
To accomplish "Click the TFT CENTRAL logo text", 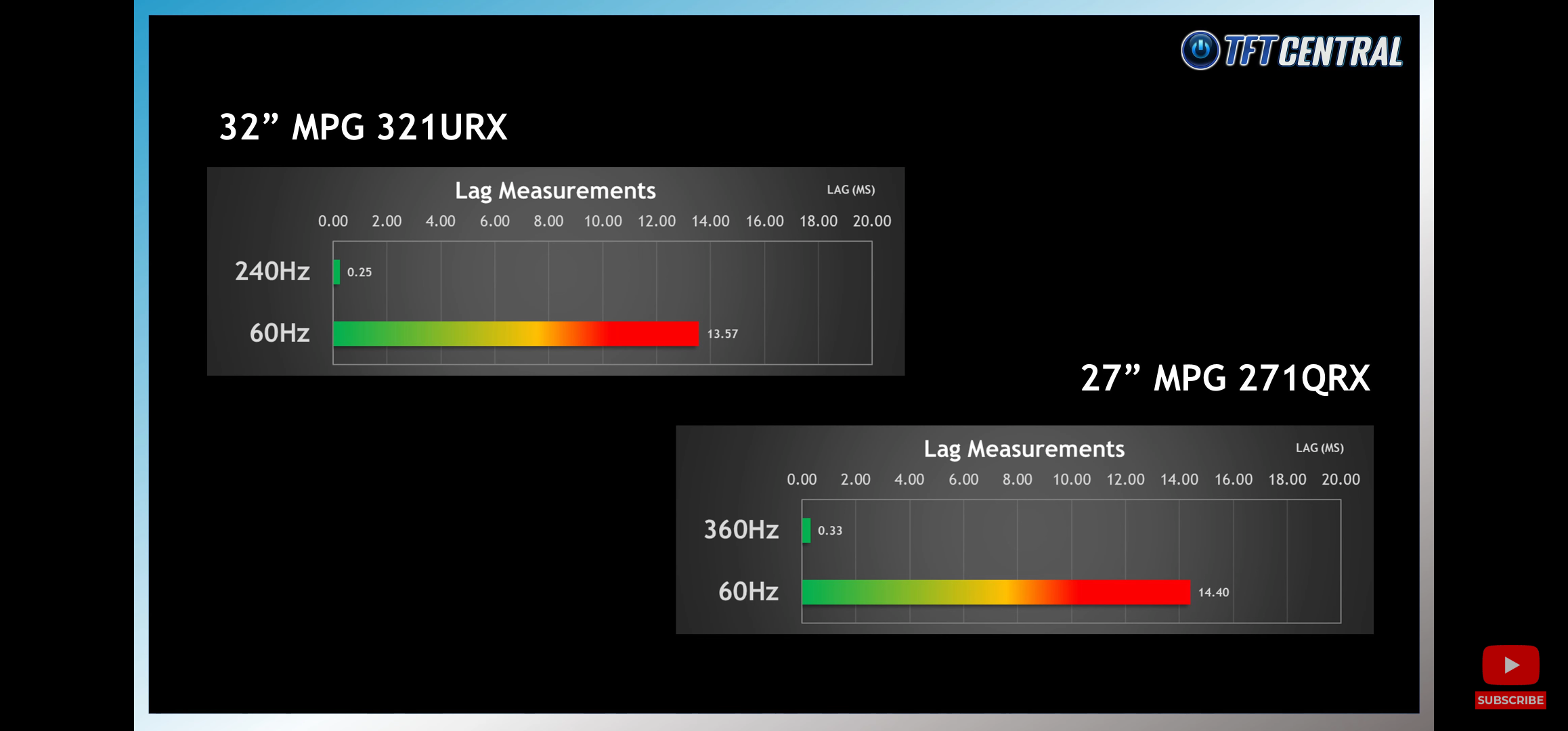I will tap(1313, 51).
